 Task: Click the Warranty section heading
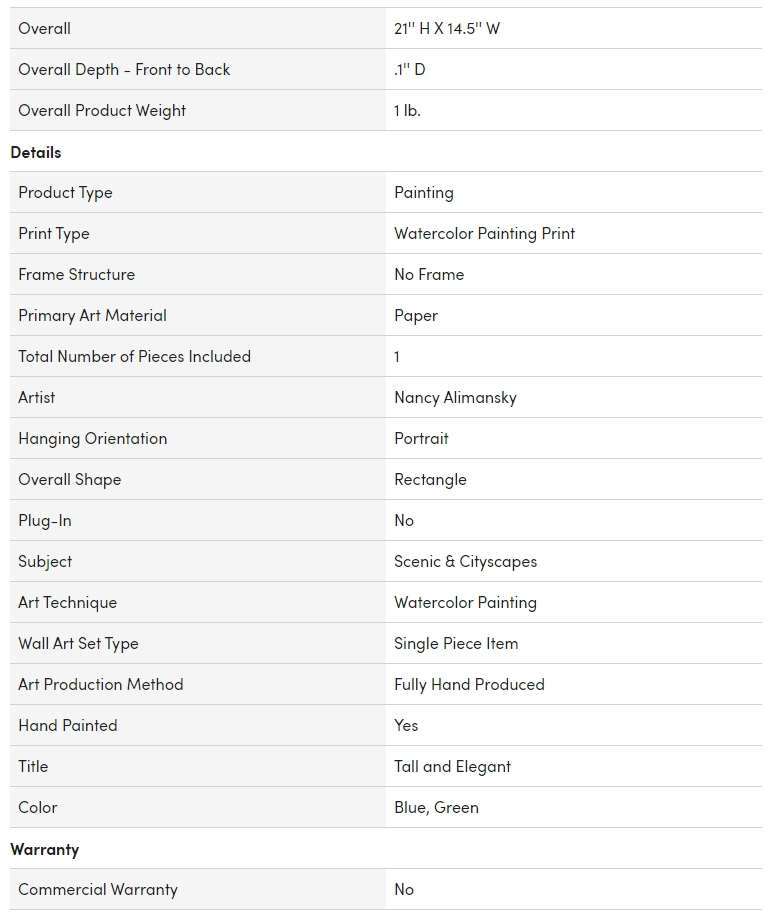(45, 849)
